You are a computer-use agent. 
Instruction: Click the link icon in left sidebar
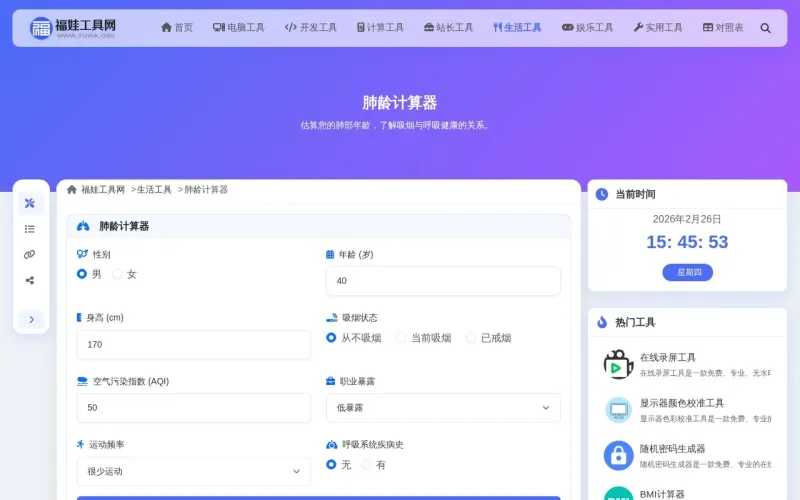coord(30,255)
